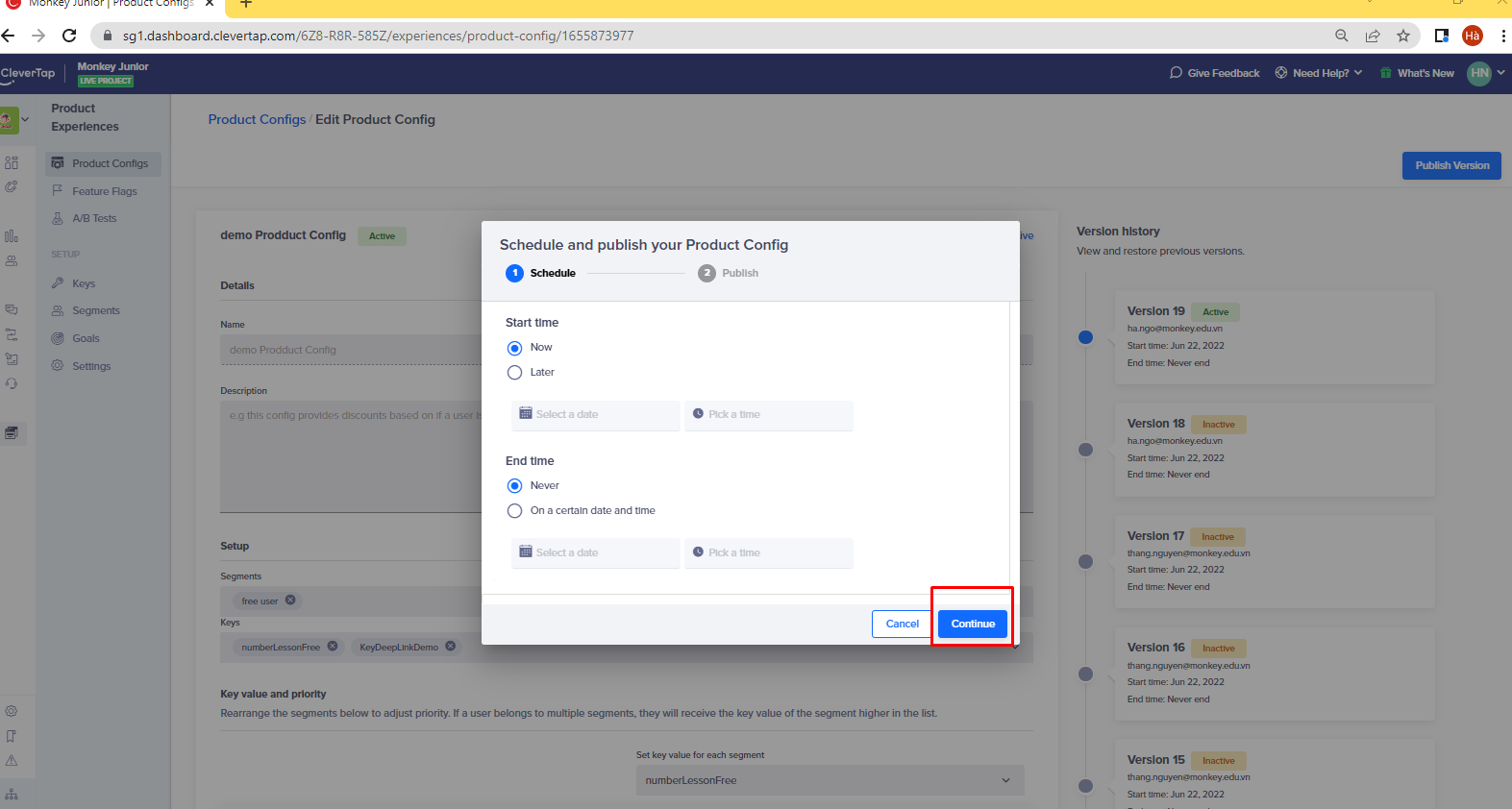Screen dimensions: 1512x809
Task: Open the campaigns messages icon in left rail
Action: [12, 309]
